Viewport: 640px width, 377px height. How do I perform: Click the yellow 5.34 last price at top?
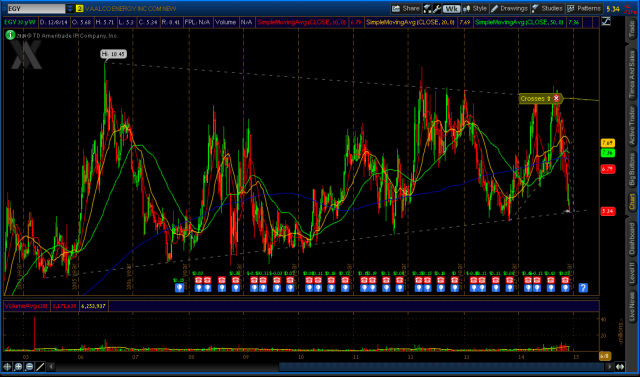[x=613, y=9]
